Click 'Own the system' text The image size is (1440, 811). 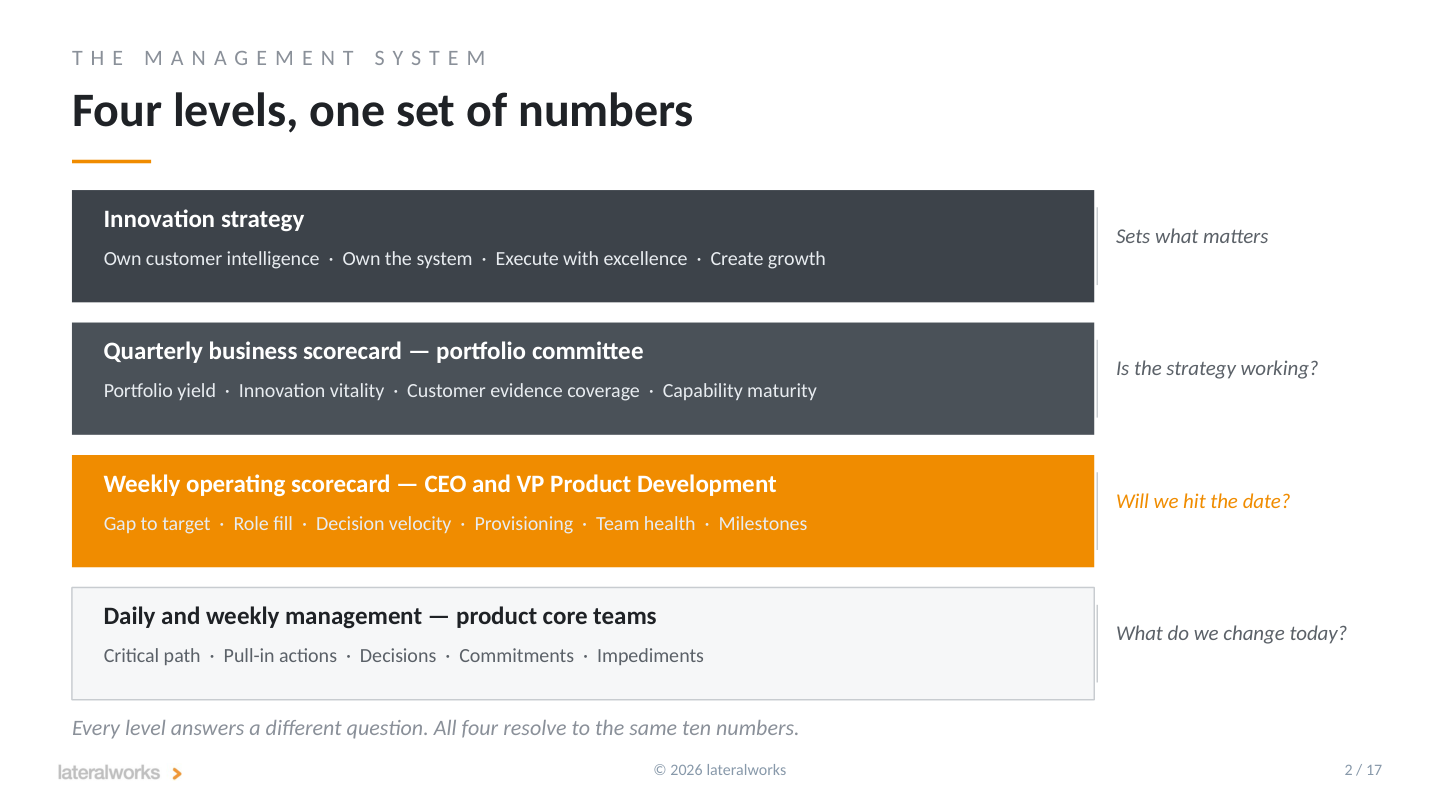pyautogui.click(x=407, y=259)
